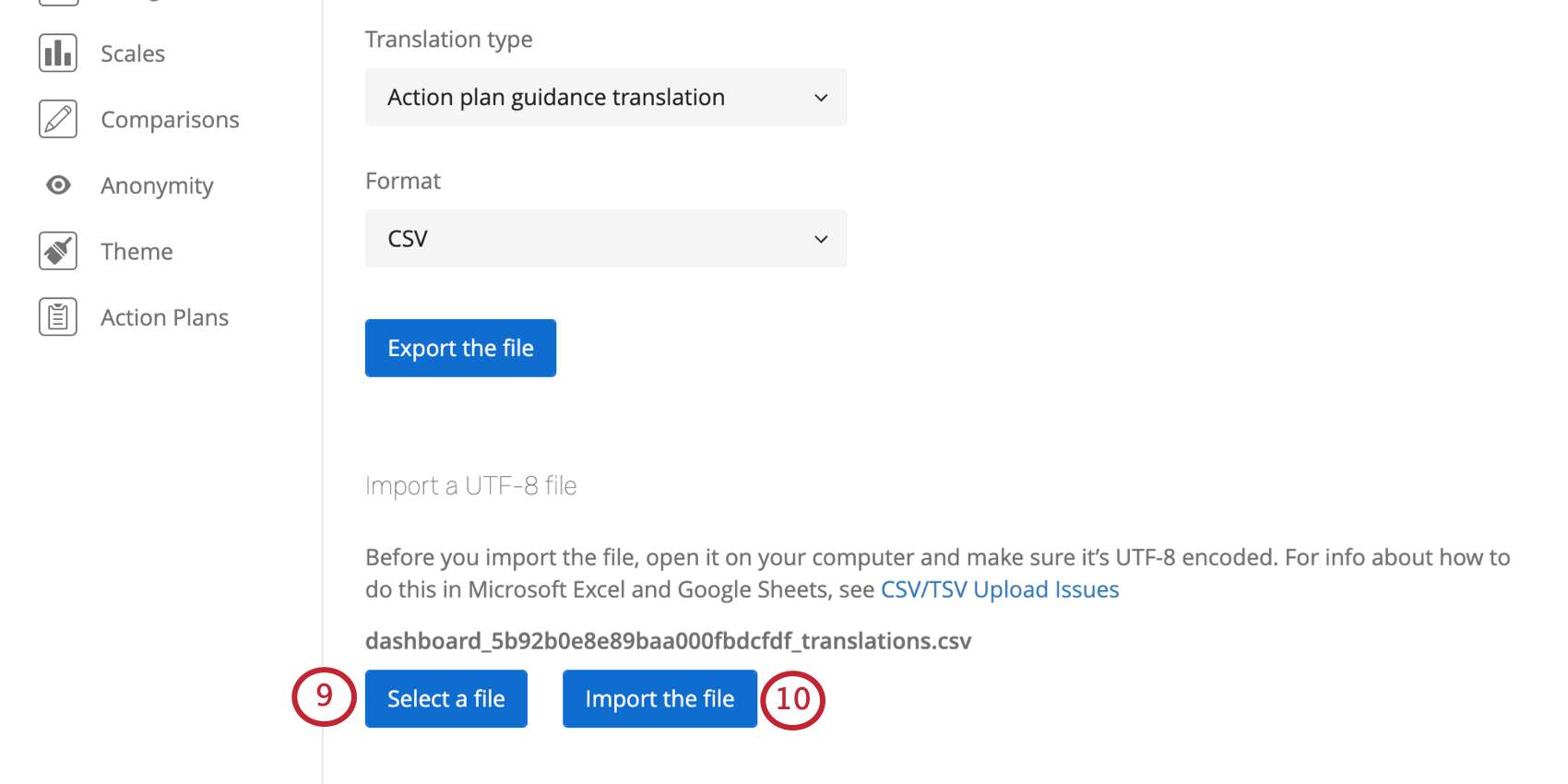The image size is (1568, 784).
Task: Open the Theme settings
Action: 137,252
